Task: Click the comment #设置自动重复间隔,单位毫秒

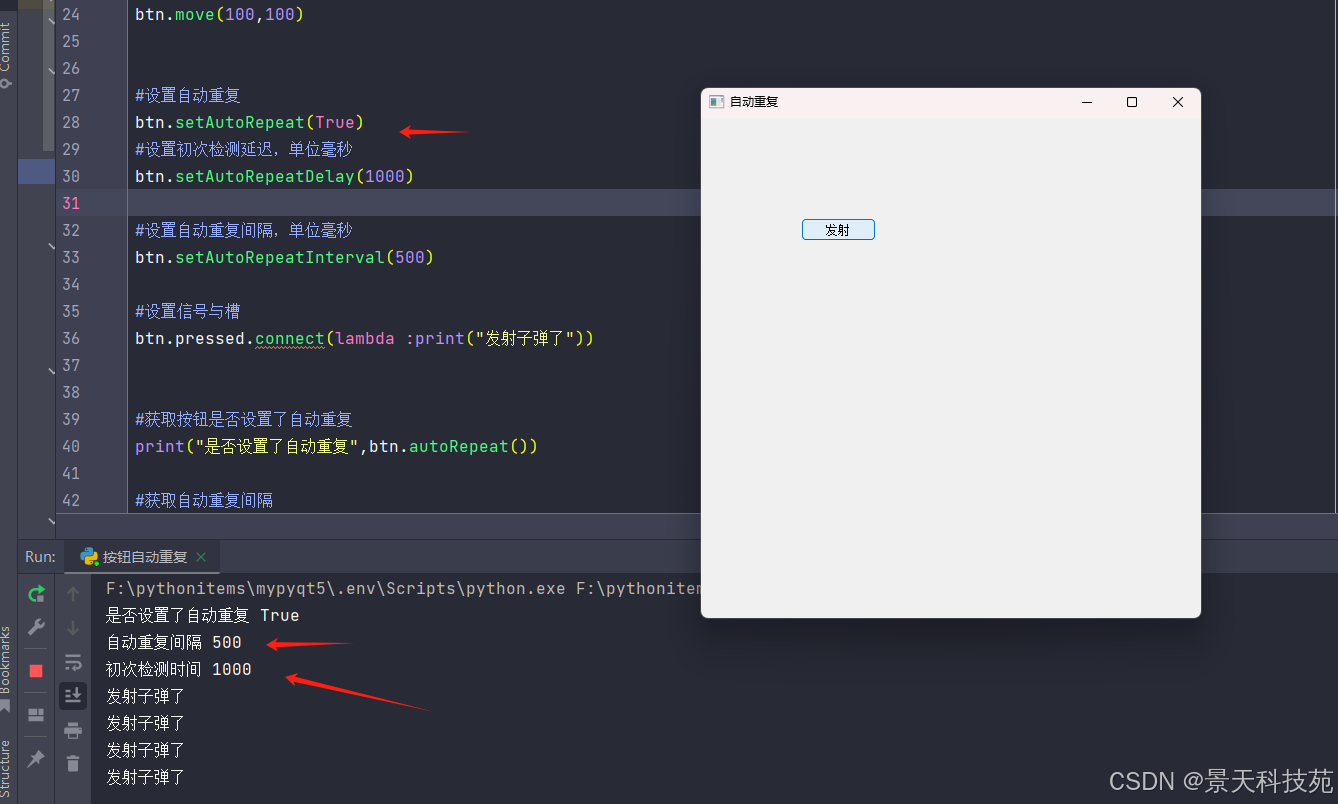Action: [244, 230]
